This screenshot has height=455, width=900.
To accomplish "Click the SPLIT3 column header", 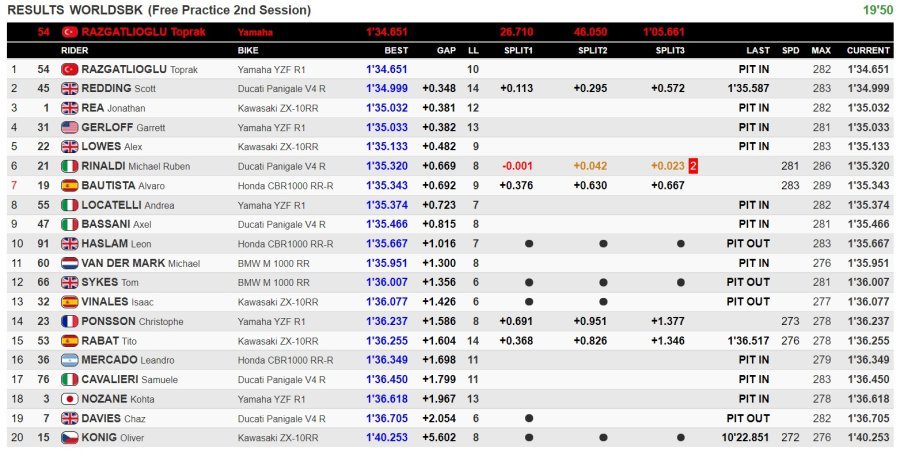I will click(x=670, y=50).
